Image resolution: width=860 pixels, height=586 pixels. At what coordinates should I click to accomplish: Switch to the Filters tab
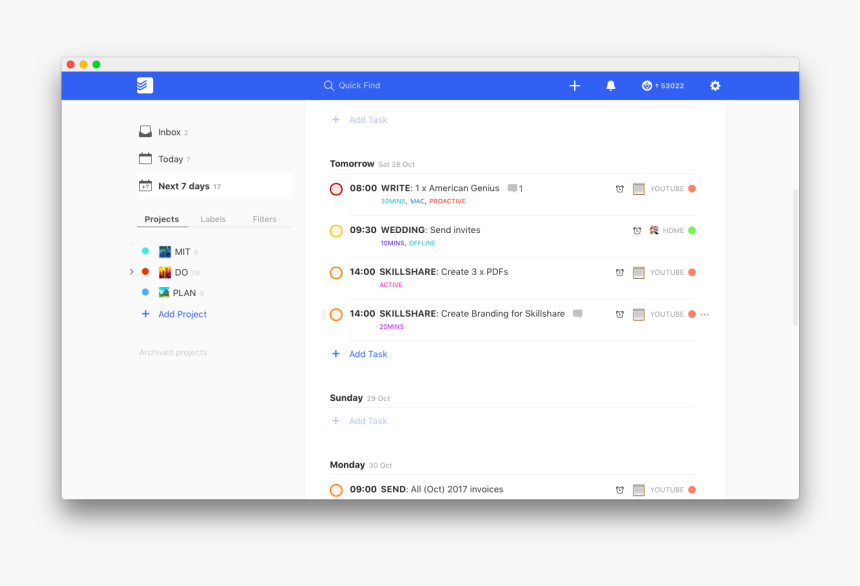tap(264, 219)
